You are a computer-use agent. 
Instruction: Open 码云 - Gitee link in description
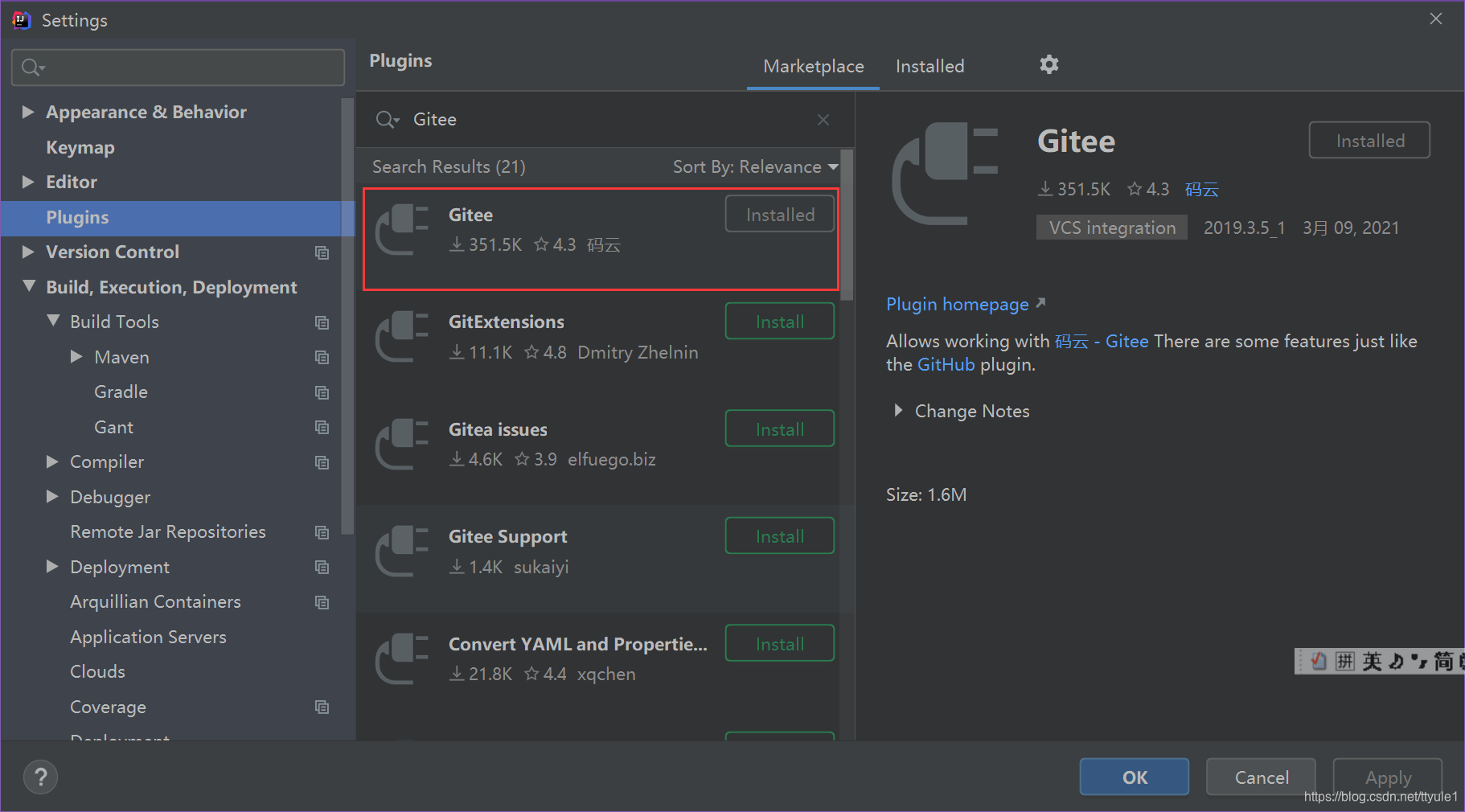click(1101, 341)
